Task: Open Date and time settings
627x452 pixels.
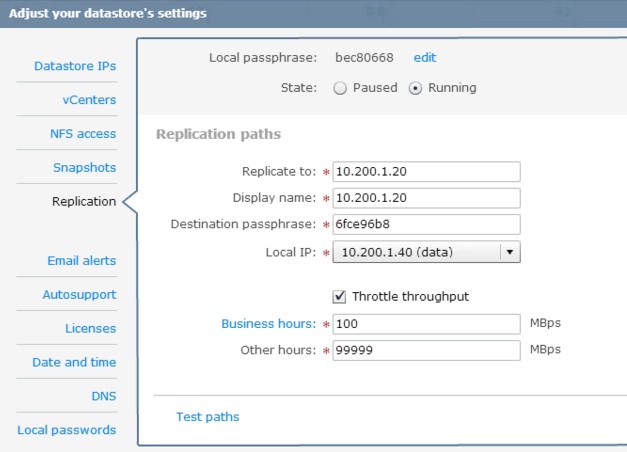Action: coord(74,362)
